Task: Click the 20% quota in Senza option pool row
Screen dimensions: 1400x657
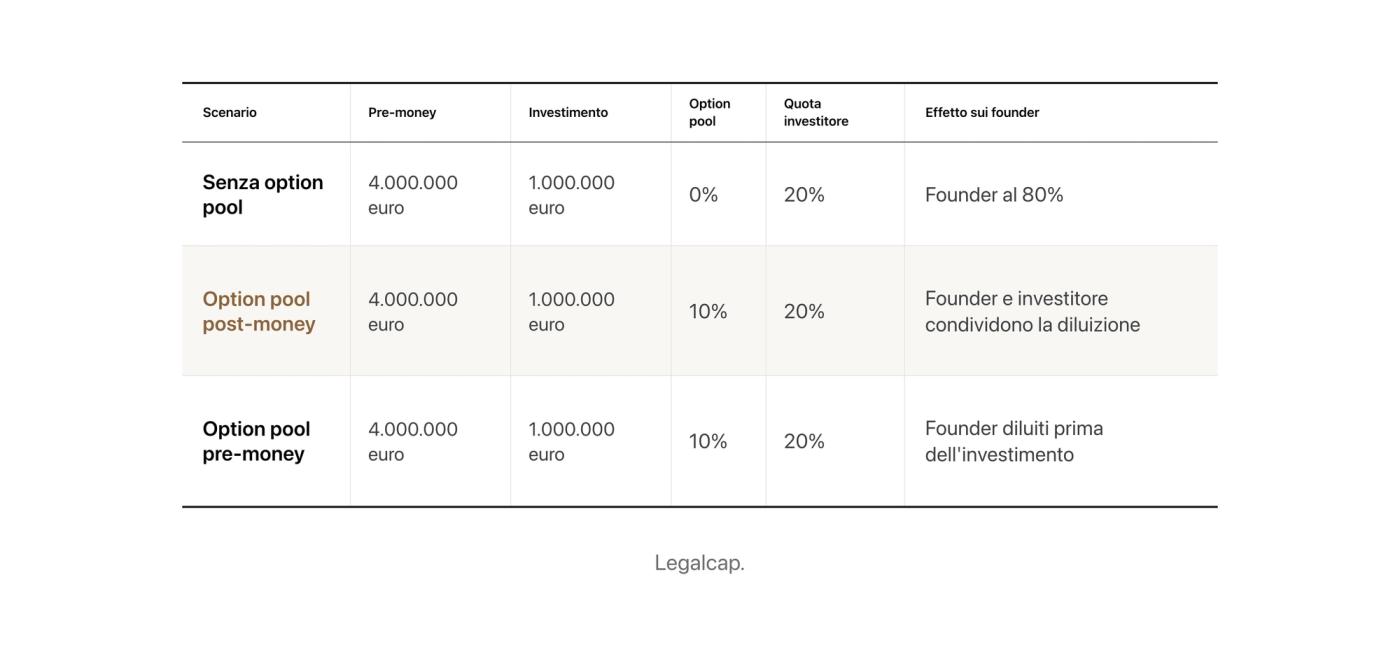Action: (x=804, y=194)
